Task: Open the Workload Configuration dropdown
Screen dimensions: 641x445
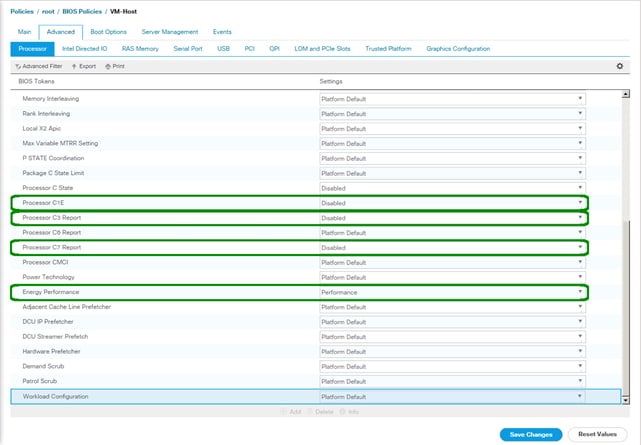Action: 452,396
